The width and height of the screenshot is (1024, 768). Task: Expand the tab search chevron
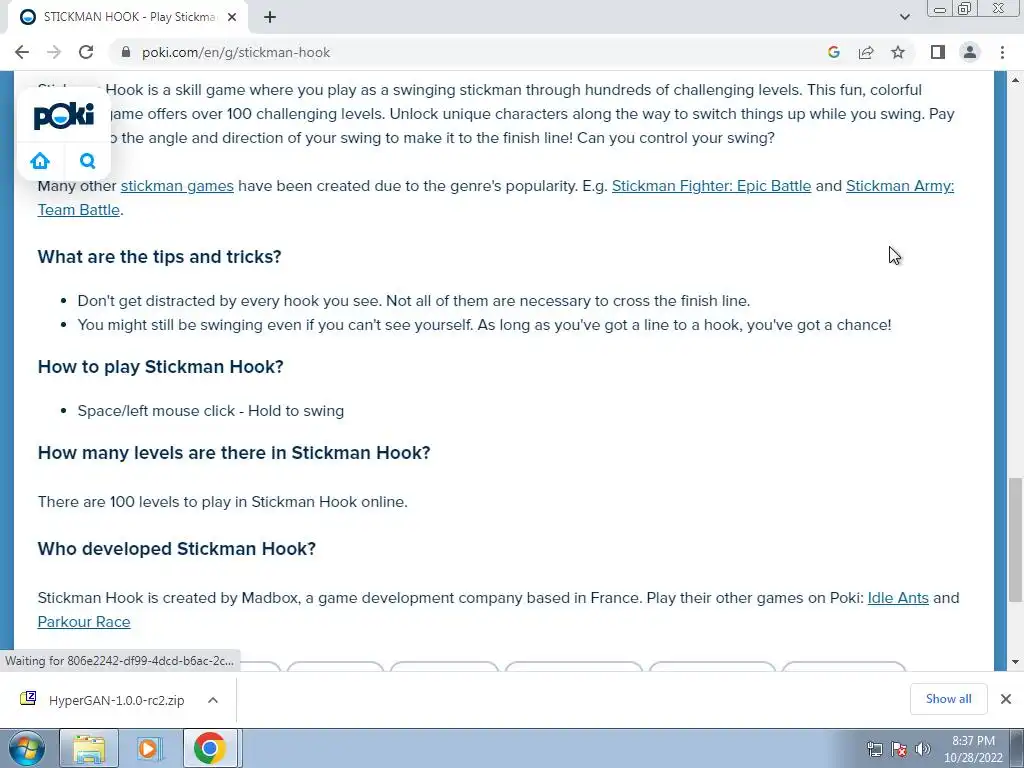tap(904, 17)
